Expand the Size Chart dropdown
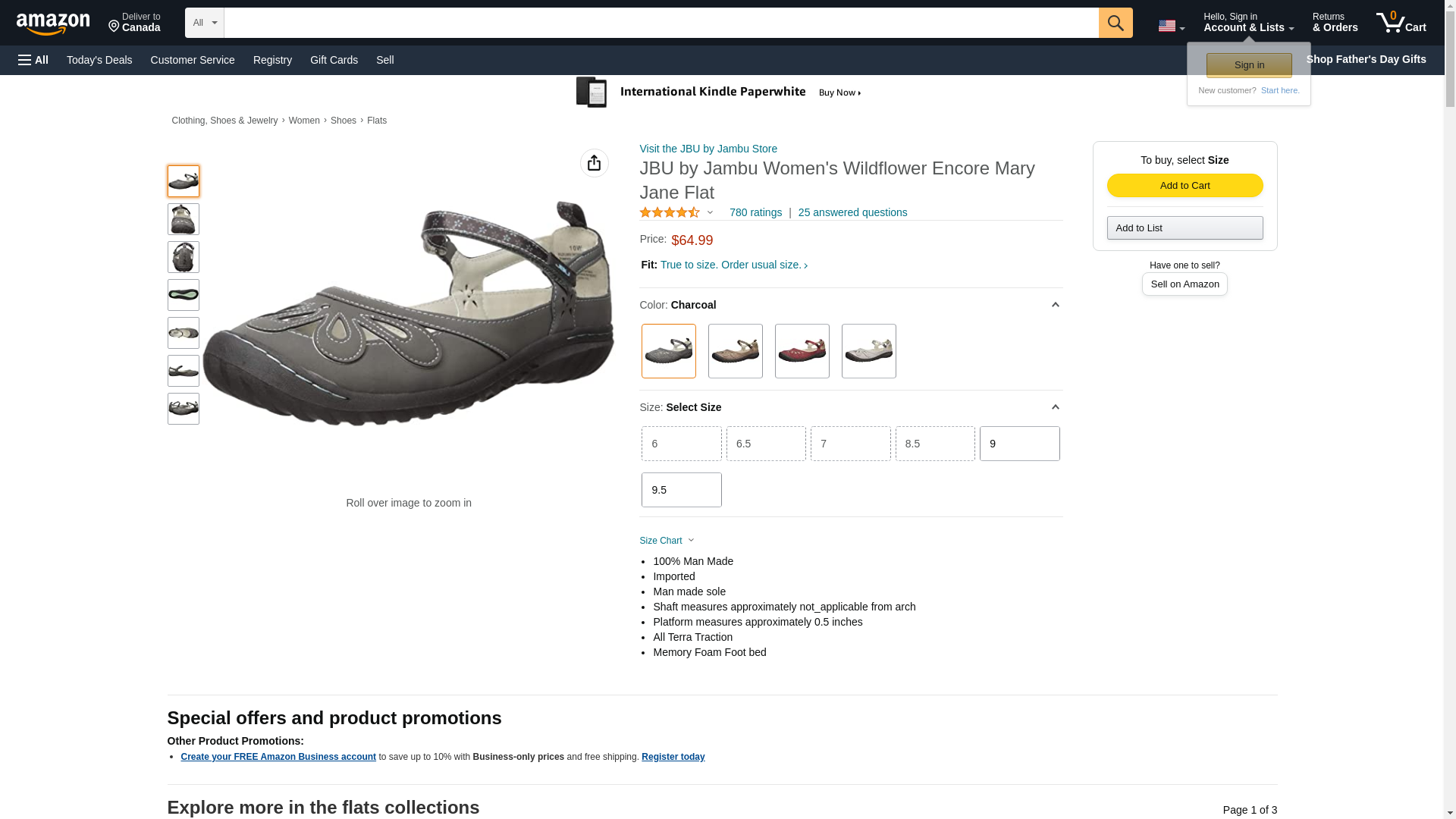 pyautogui.click(x=667, y=541)
